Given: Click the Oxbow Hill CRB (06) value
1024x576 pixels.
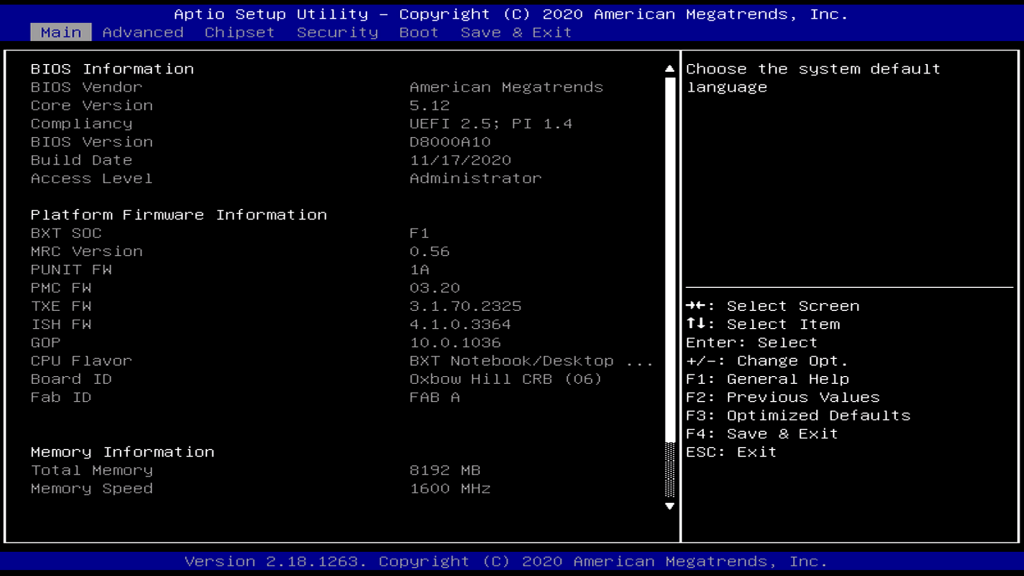Looking at the screenshot, I should (x=506, y=379).
